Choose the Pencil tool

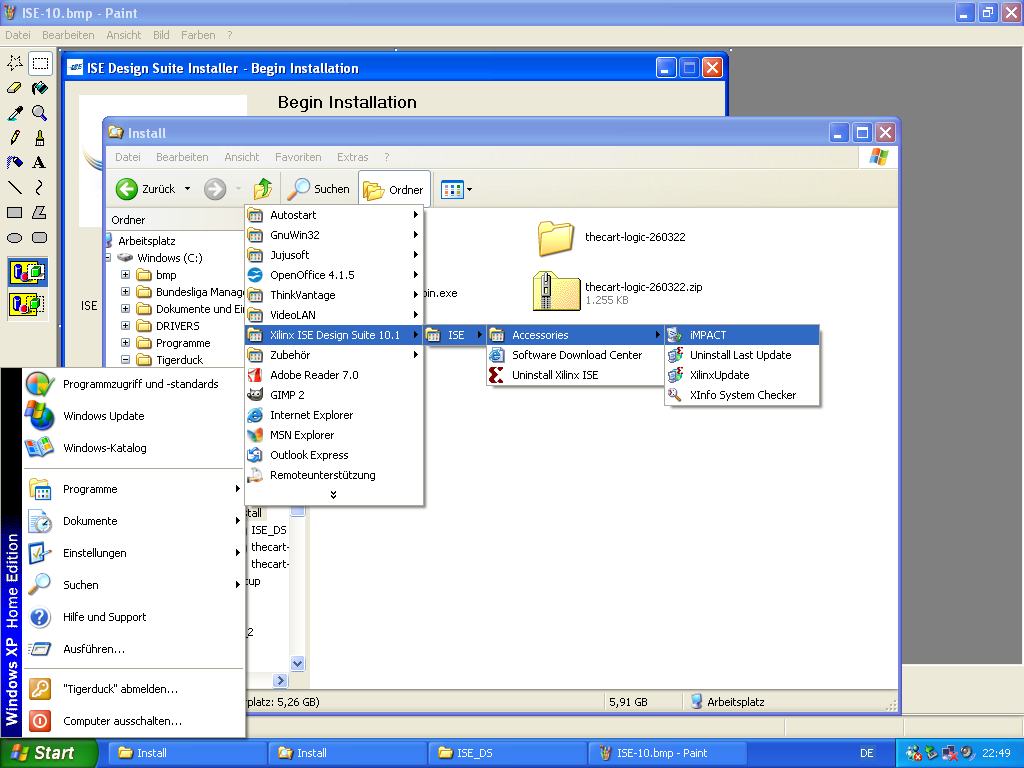[x=15, y=138]
